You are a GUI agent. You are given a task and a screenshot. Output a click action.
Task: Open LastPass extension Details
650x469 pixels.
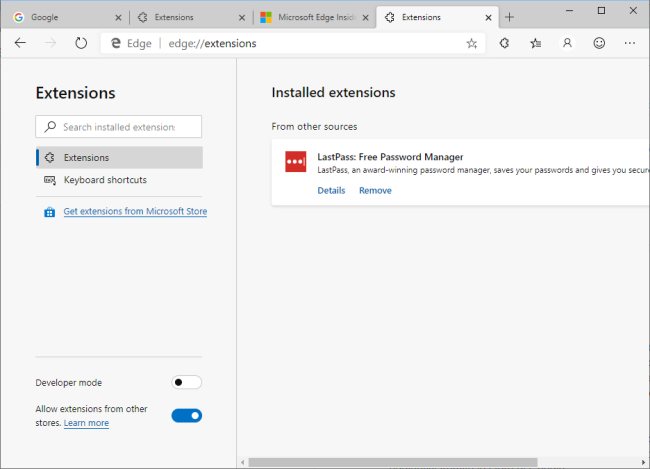tap(331, 190)
